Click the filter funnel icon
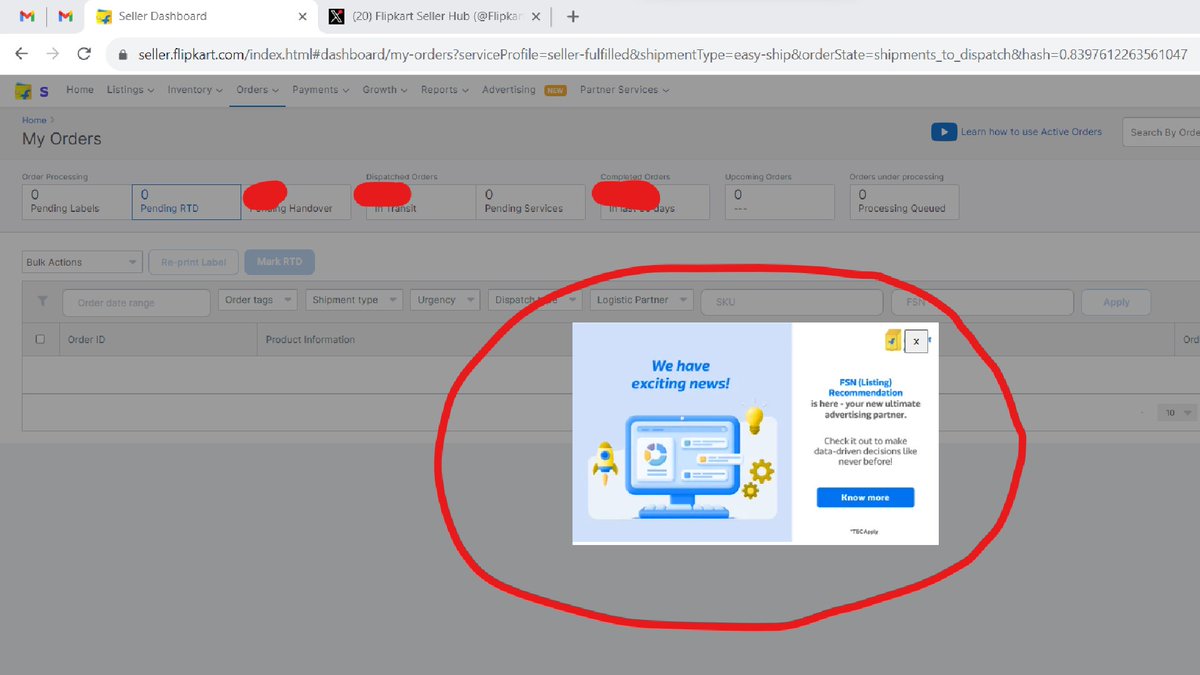The image size is (1200, 675). click(x=42, y=300)
